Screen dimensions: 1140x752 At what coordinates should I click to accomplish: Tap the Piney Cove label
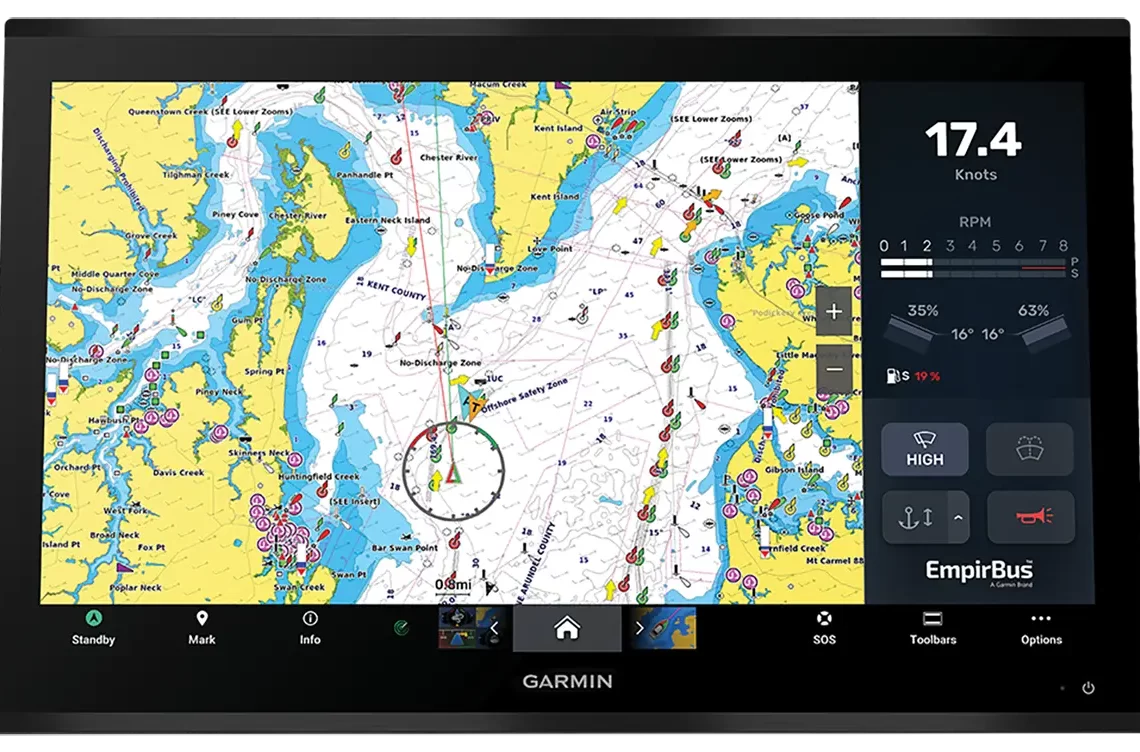click(x=235, y=215)
